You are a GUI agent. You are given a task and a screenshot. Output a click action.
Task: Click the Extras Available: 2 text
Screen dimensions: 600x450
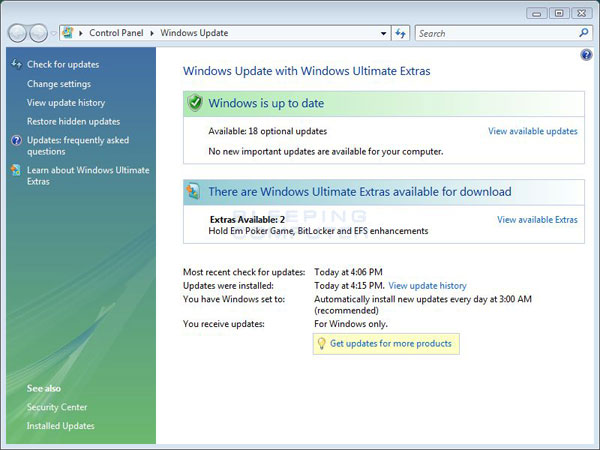[248, 220]
